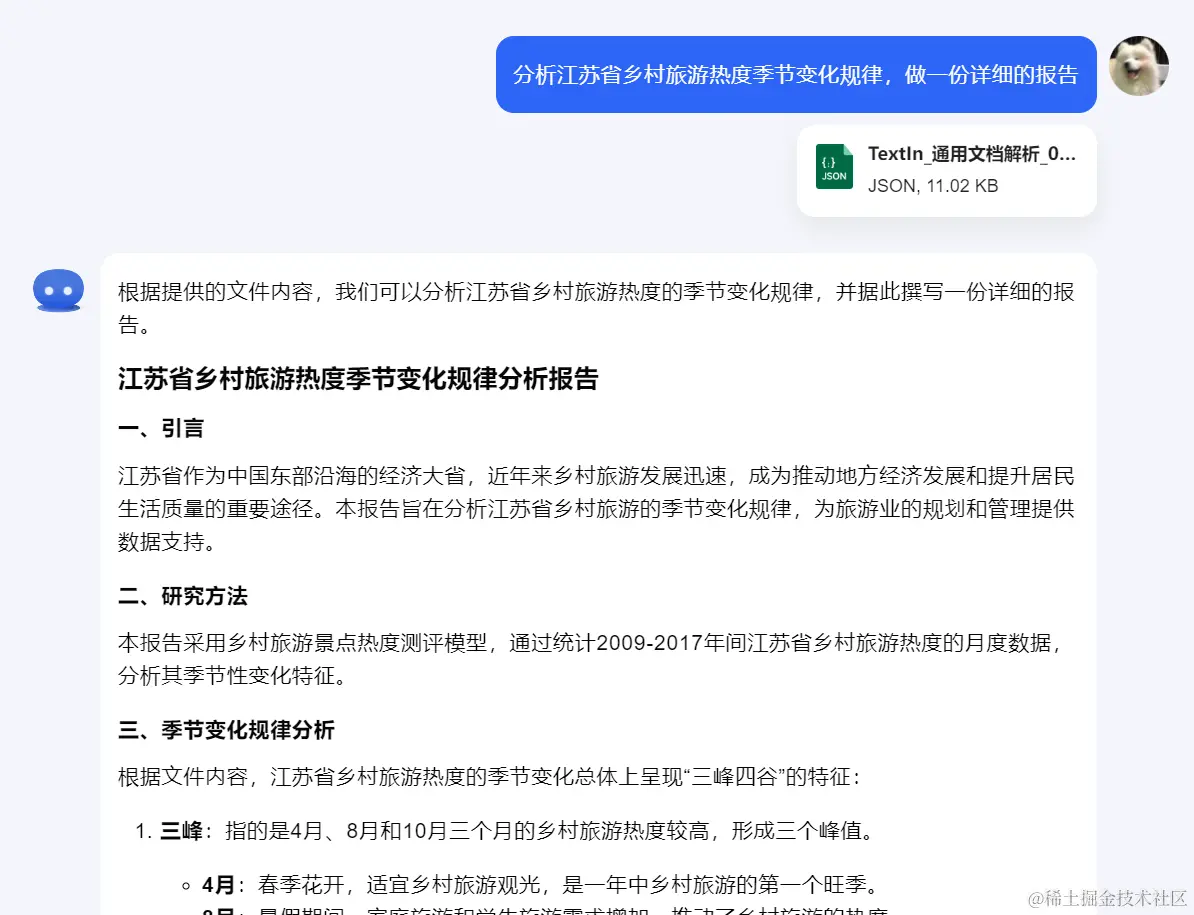This screenshot has width=1194, height=915.
Task: Click the user's dog profile avatar
Action: coord(1138,67)
